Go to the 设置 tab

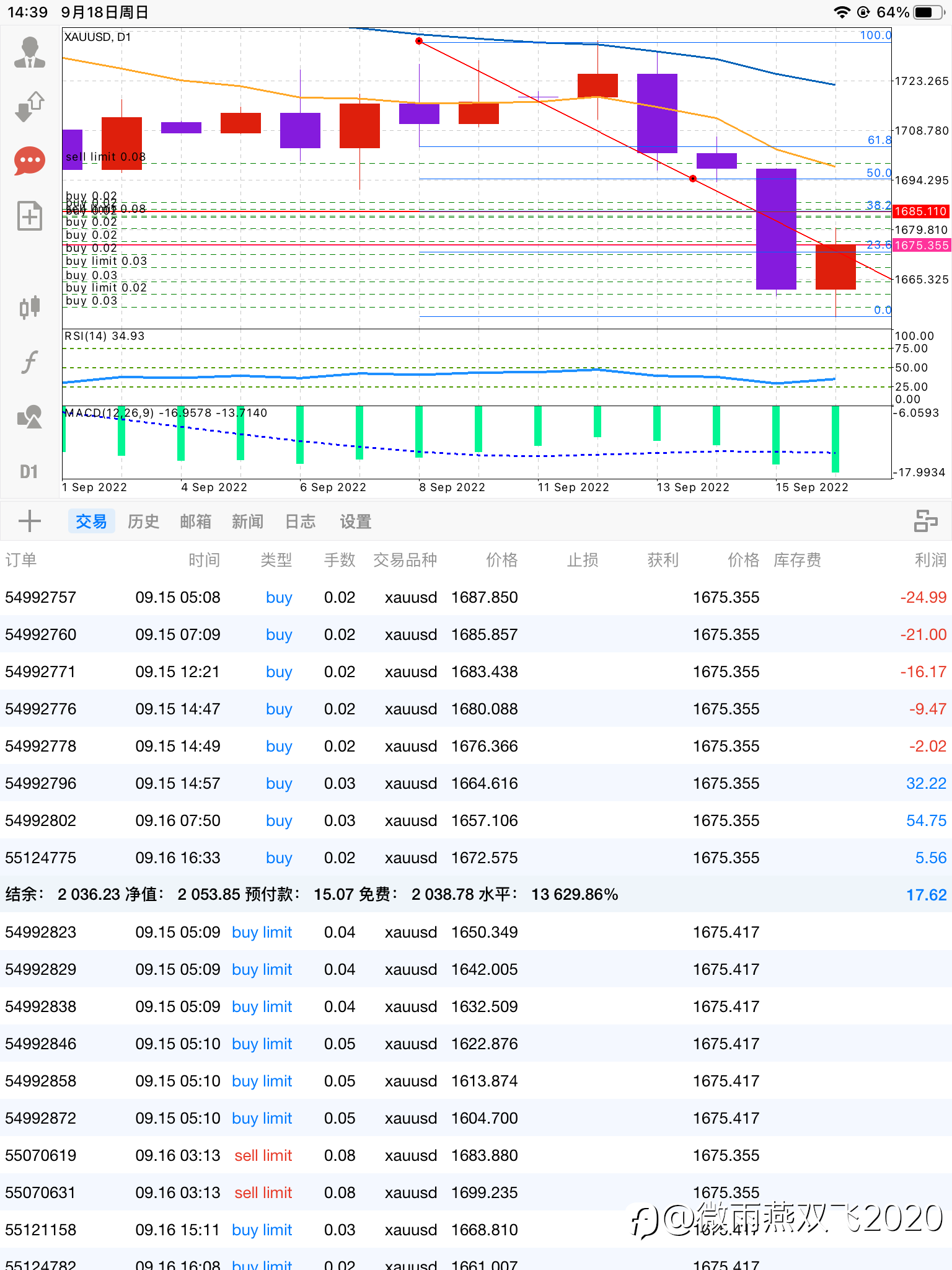355,522
